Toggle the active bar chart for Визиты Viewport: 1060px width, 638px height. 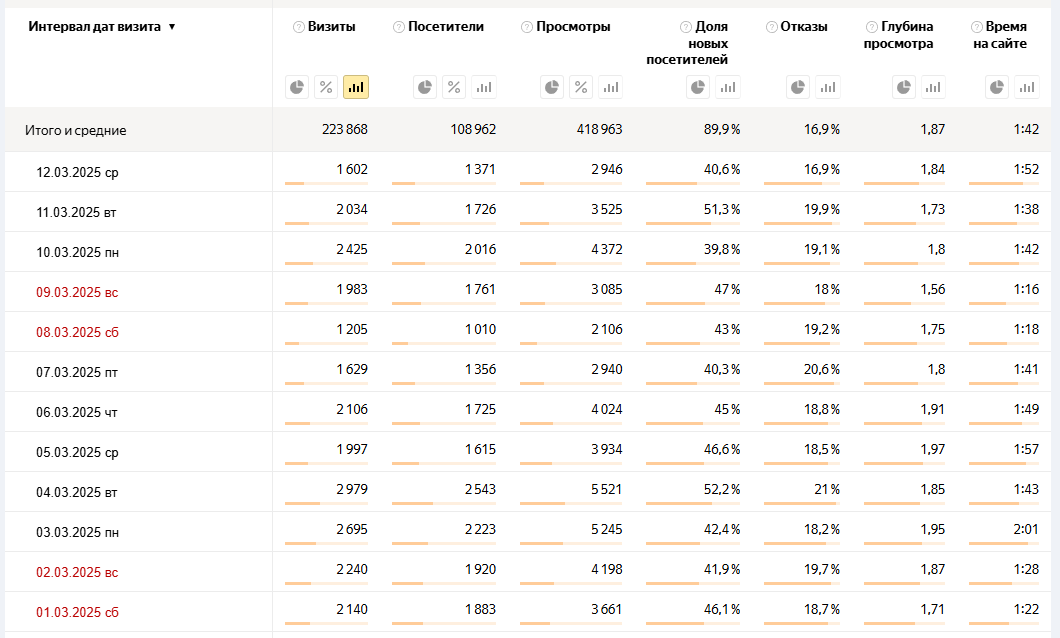355,88
